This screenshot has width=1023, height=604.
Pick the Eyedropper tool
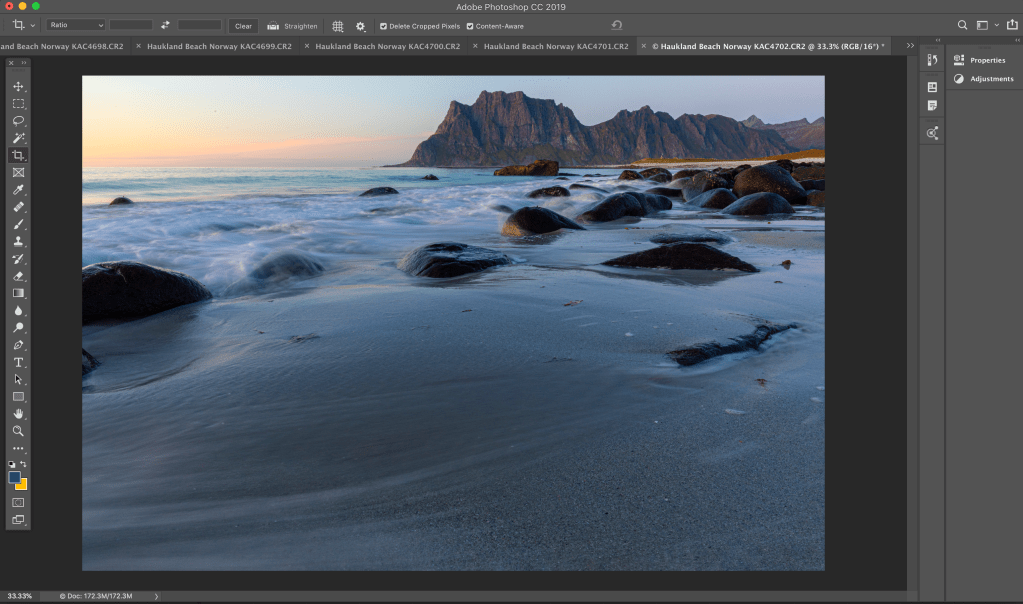[18, 190]
